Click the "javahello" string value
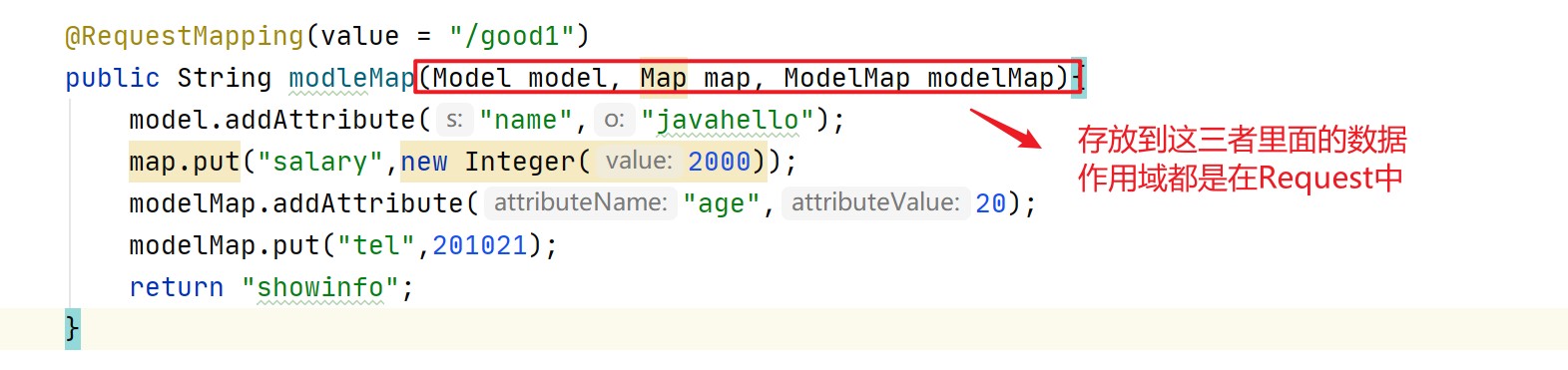 [x=728, y=120]
